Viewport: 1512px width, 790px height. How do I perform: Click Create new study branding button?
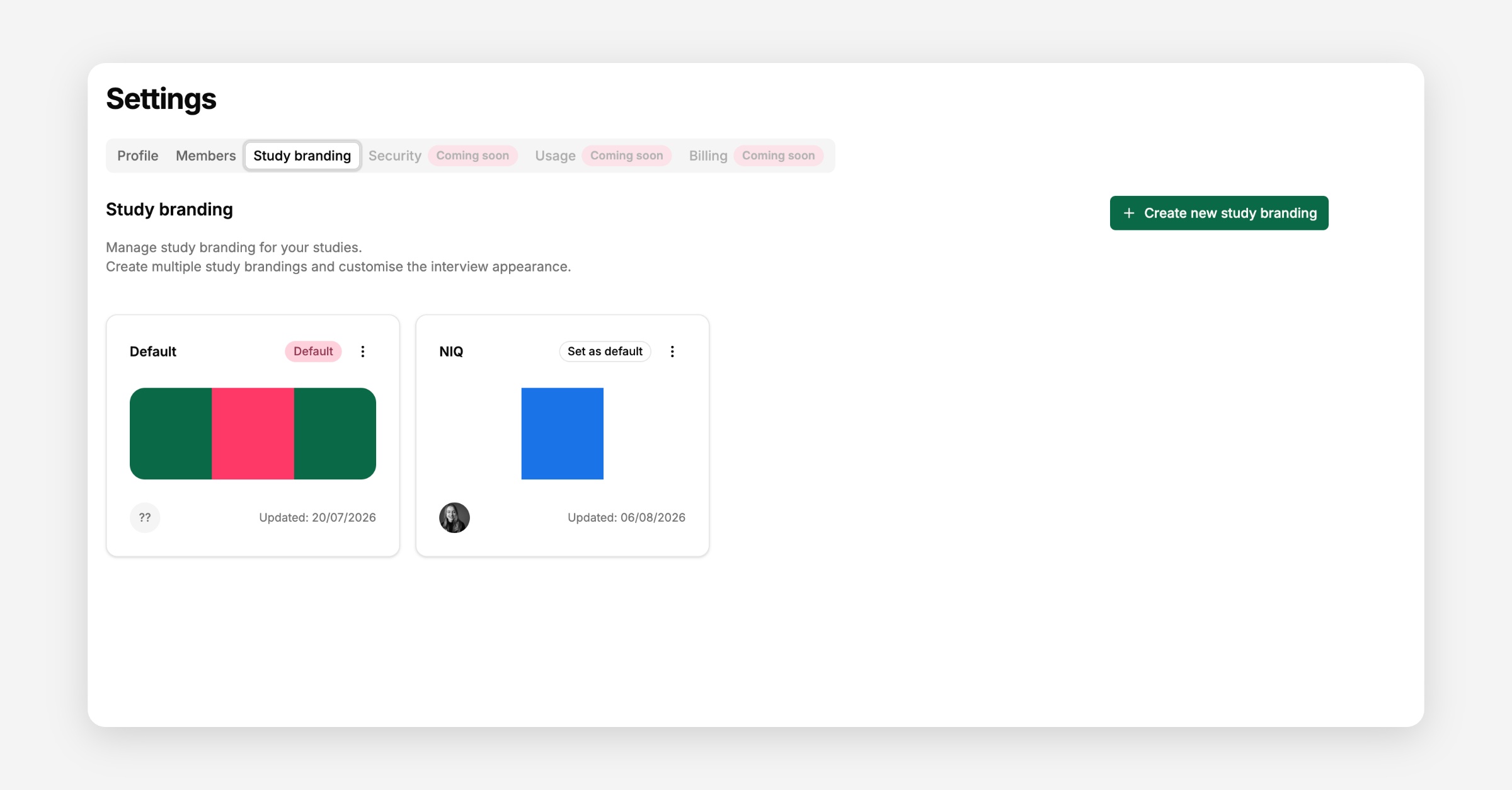(x=1219, y=213)
